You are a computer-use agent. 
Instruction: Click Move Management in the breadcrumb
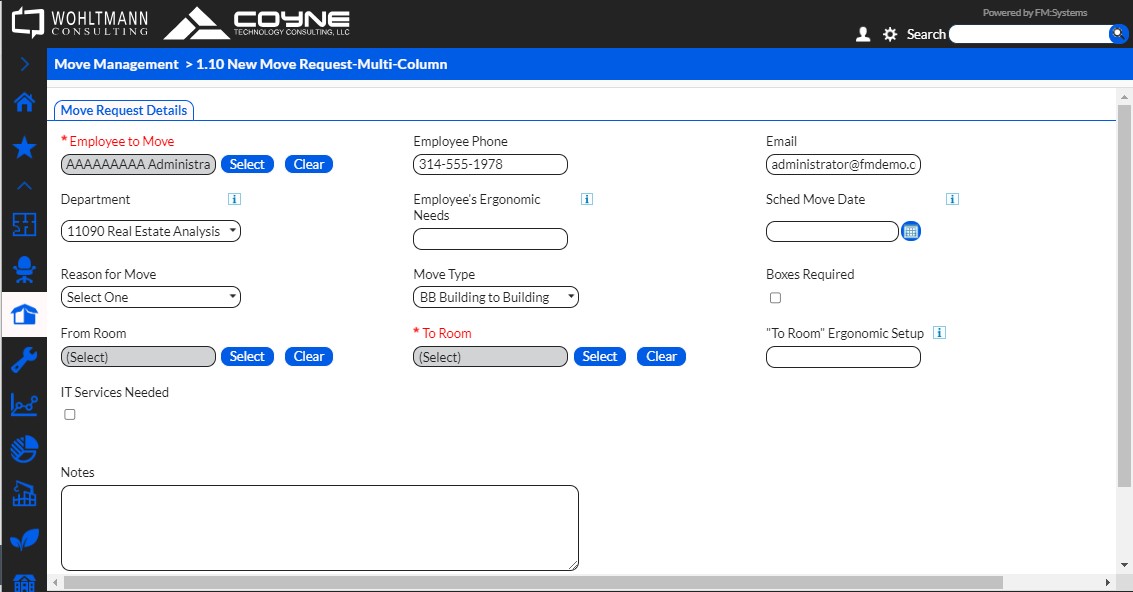tap(115, 64)
